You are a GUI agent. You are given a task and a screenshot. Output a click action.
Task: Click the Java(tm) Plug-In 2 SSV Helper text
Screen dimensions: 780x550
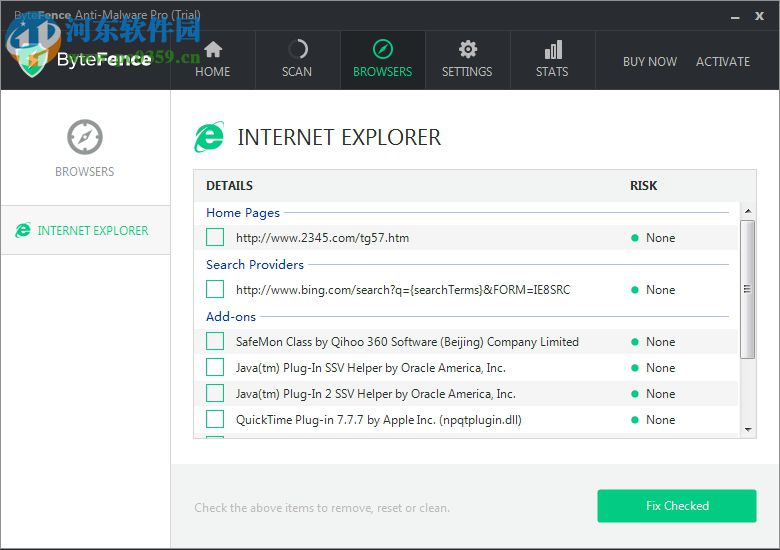(376, 393)
